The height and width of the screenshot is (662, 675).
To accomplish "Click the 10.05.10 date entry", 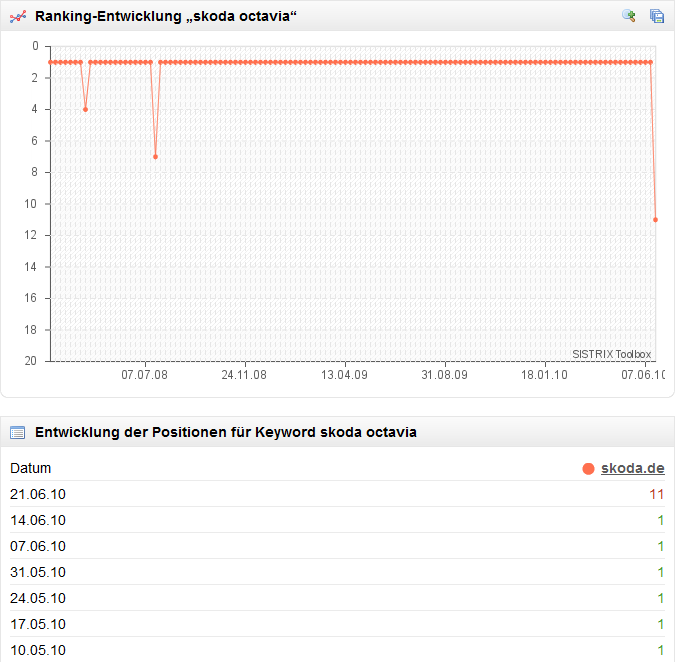I will pos(38,650).
